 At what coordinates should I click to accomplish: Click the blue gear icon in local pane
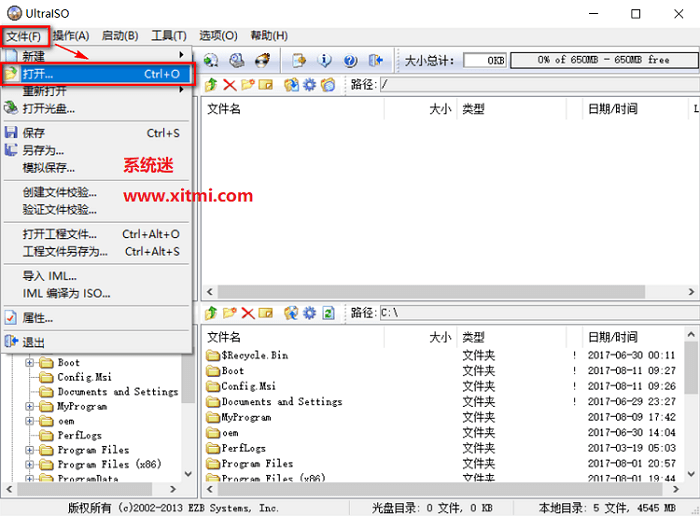[x=309, y=313]
